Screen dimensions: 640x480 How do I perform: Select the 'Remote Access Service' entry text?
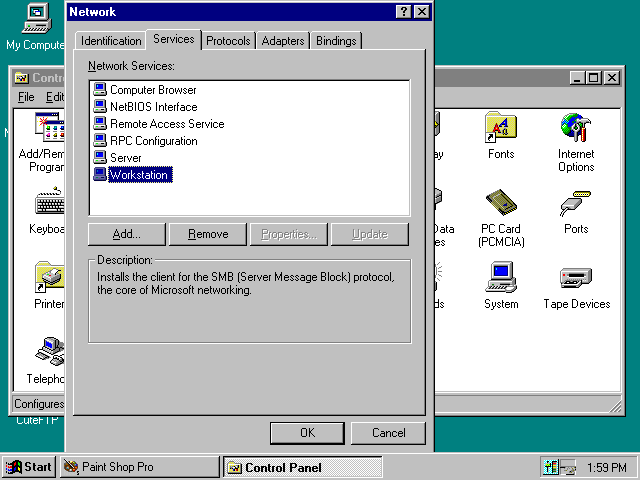pyautogui.click(x=167, y=124)
